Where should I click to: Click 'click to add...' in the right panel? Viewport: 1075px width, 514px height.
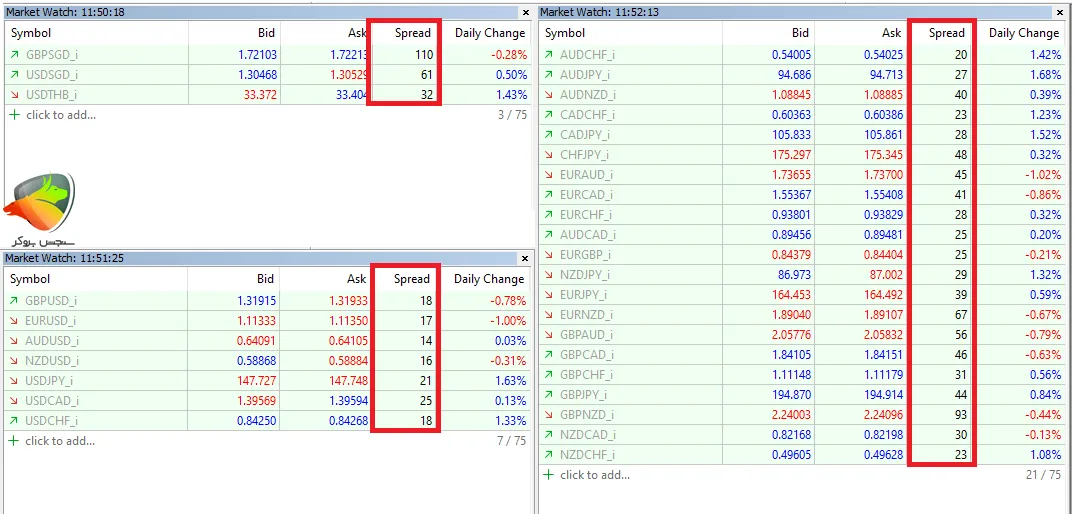(595, 475)
